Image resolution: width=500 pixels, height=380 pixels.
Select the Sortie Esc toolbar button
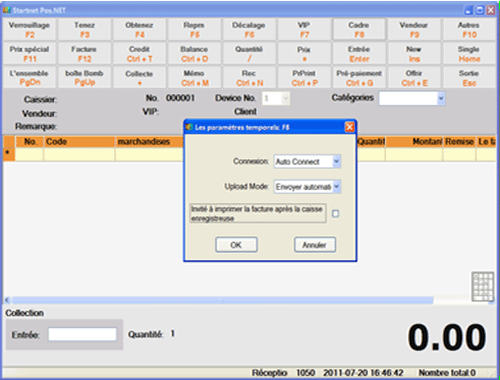coord(469,78)
